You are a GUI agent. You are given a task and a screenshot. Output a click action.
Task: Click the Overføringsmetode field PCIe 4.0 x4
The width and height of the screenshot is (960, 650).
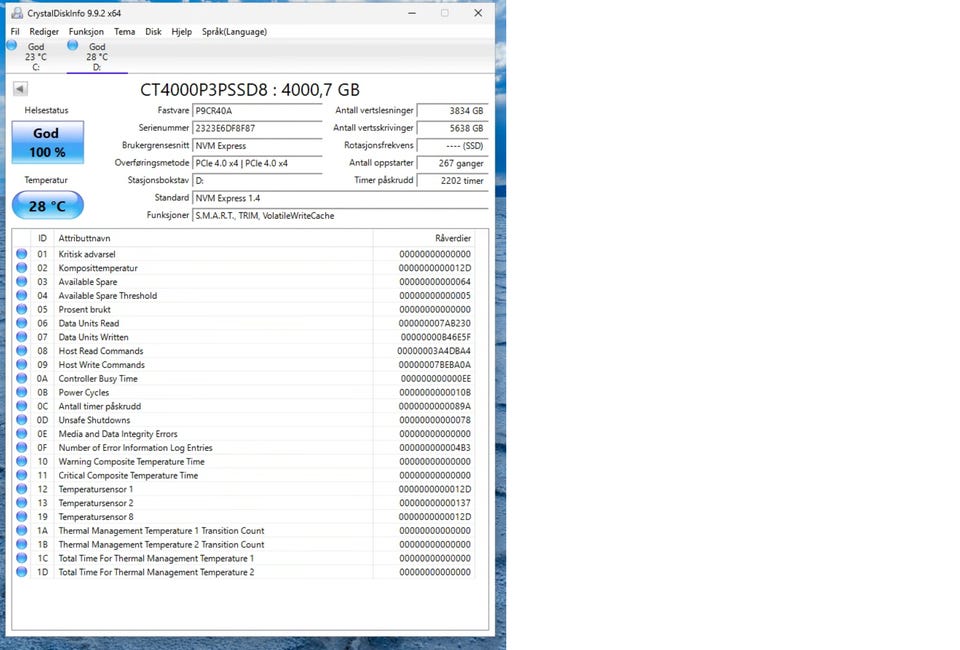pos(257,163)
